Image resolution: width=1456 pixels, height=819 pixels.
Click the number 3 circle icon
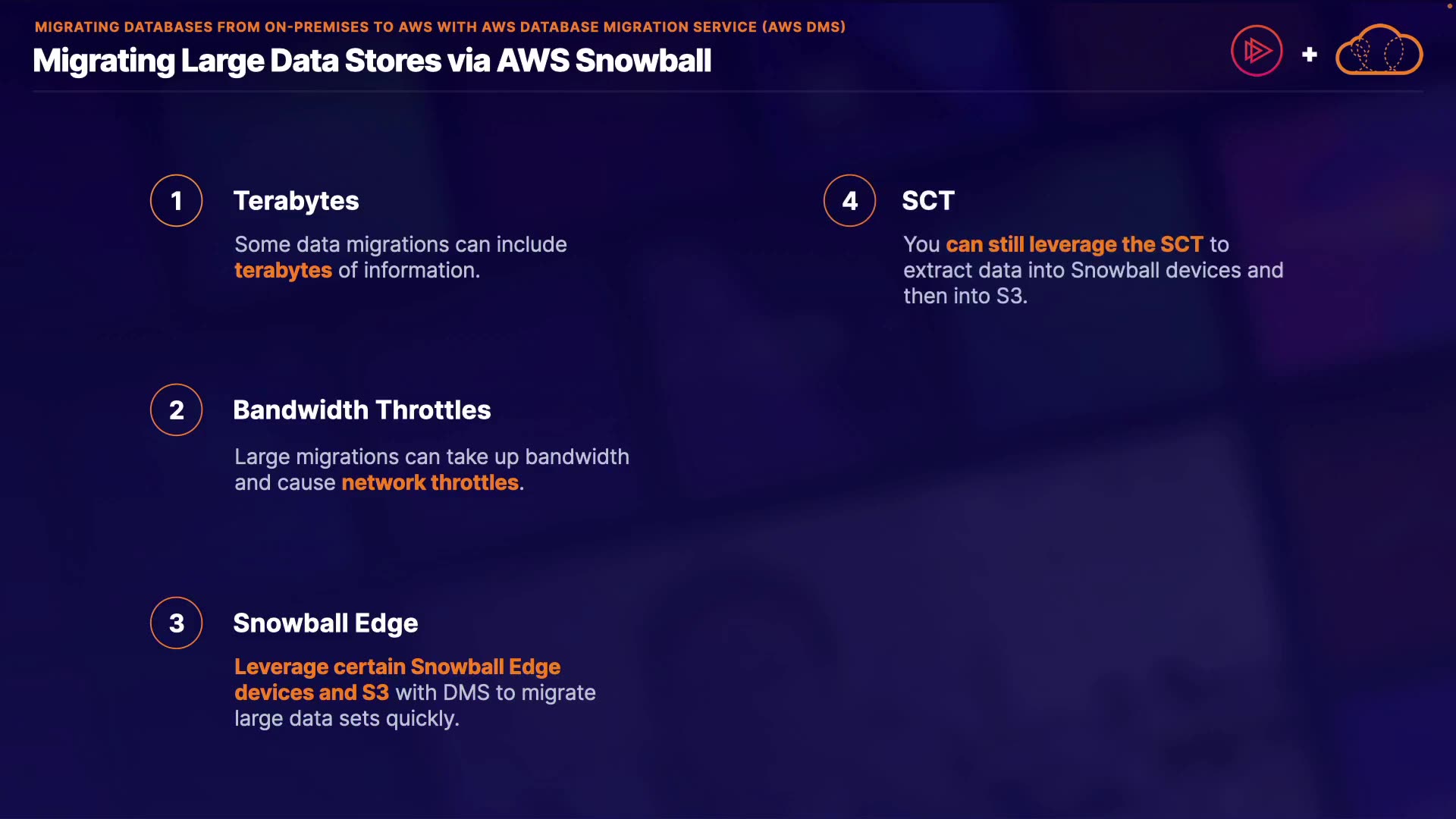pyautogui.click(x=177, y=623)
